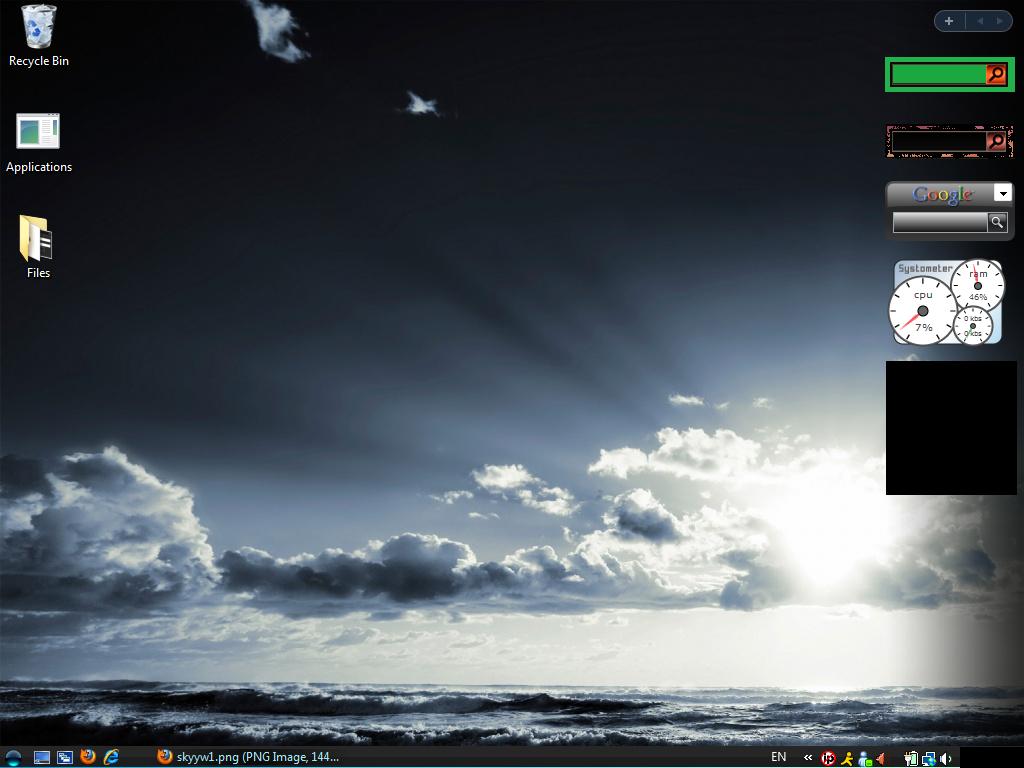Go to previous sidebar gadgets page
The width and height of the screenshot is (1024, 768).
tap(980, 21)
